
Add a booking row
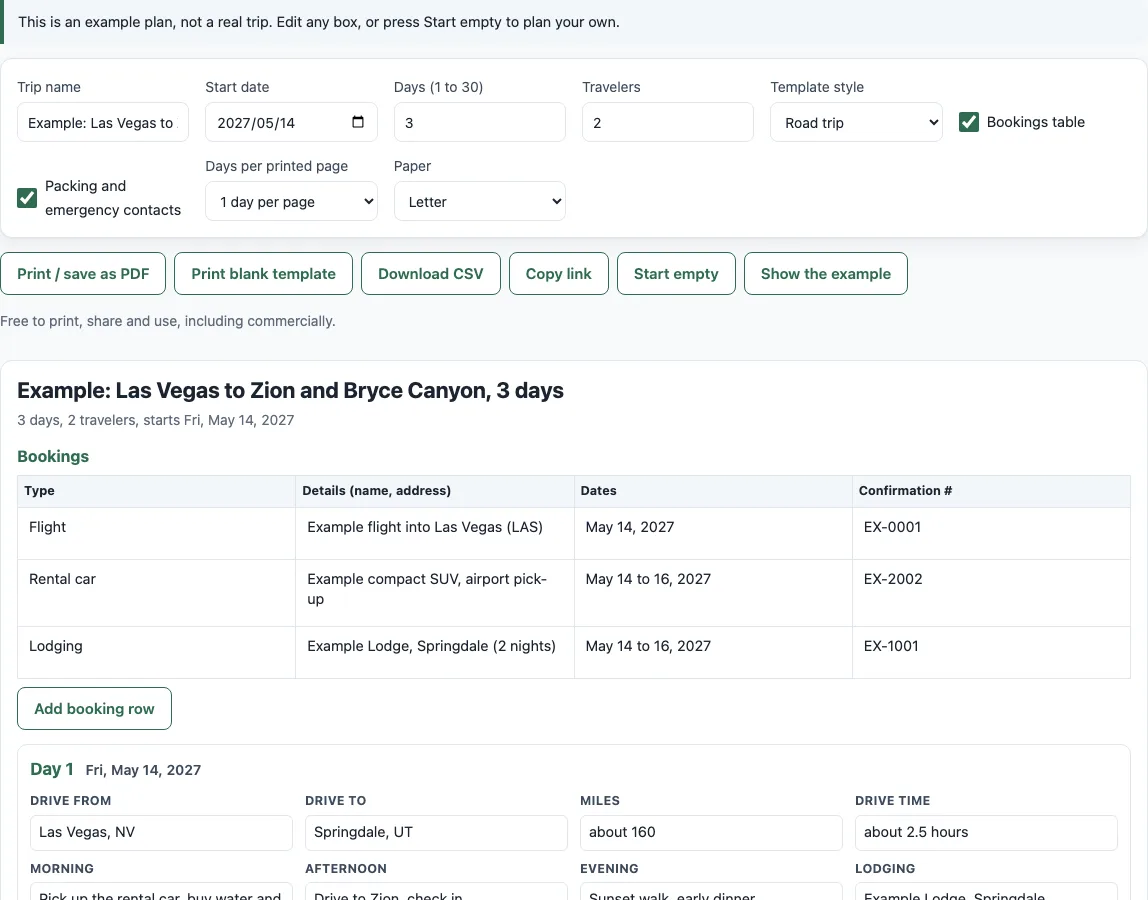click(94, 708)
